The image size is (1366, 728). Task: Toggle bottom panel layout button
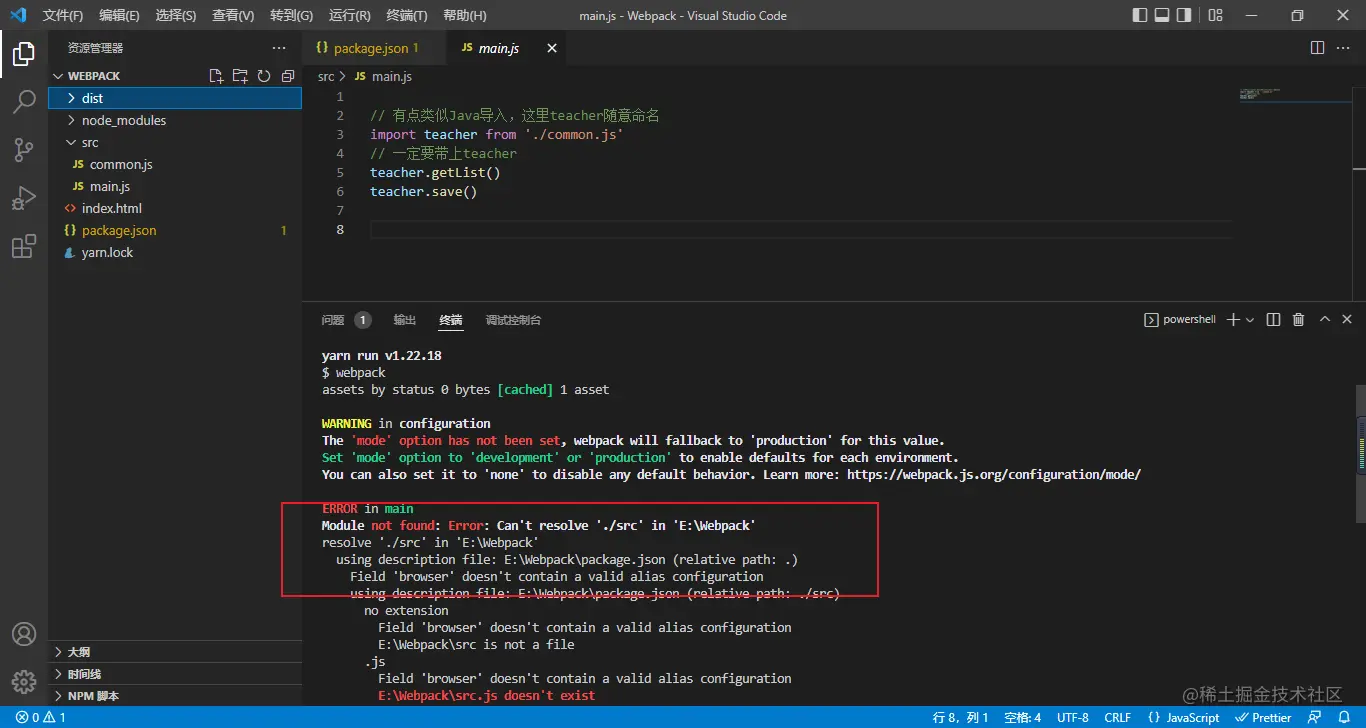[1162, 15]
